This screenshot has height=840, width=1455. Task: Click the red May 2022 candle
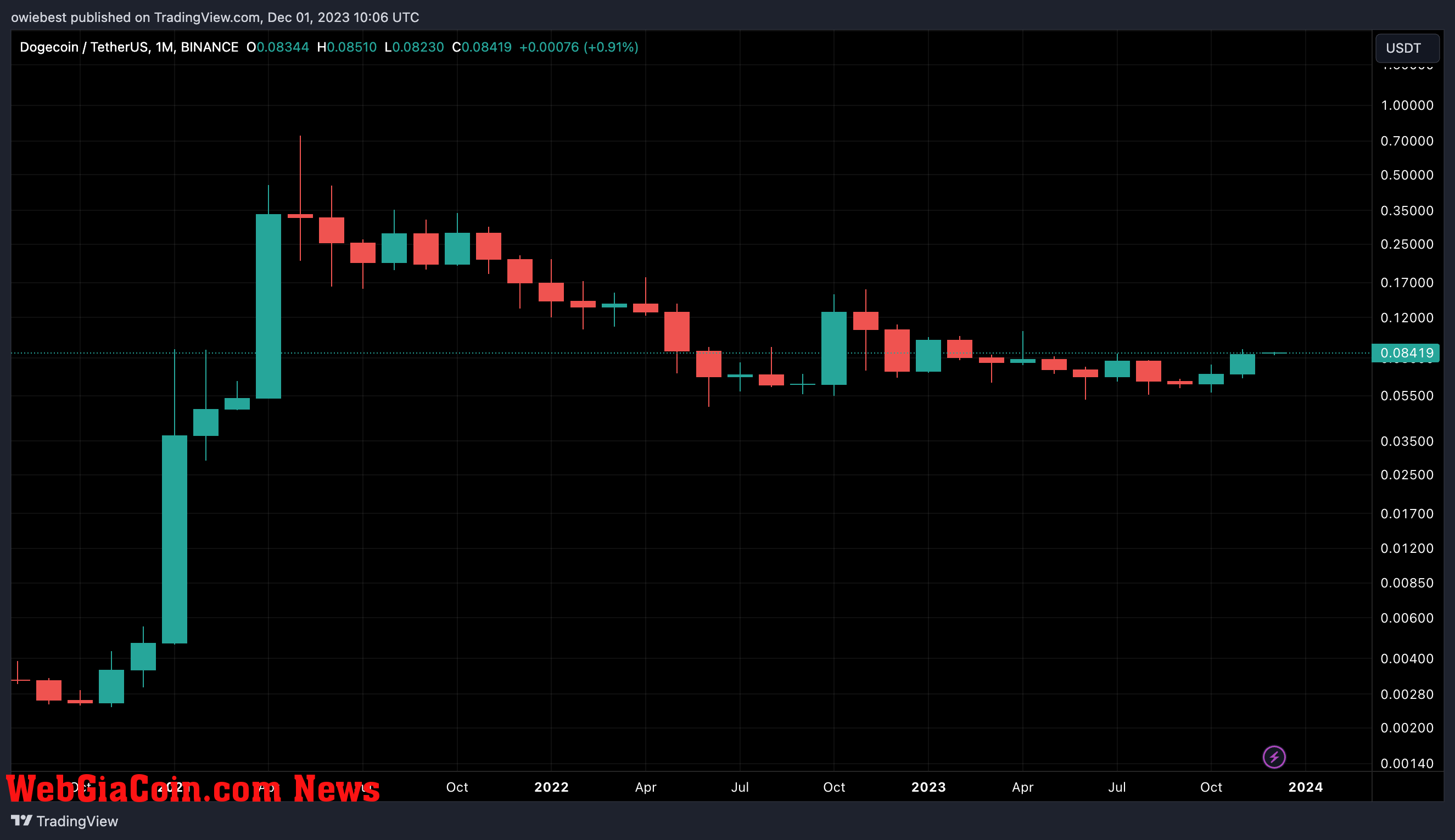click(x=677, y=331)
